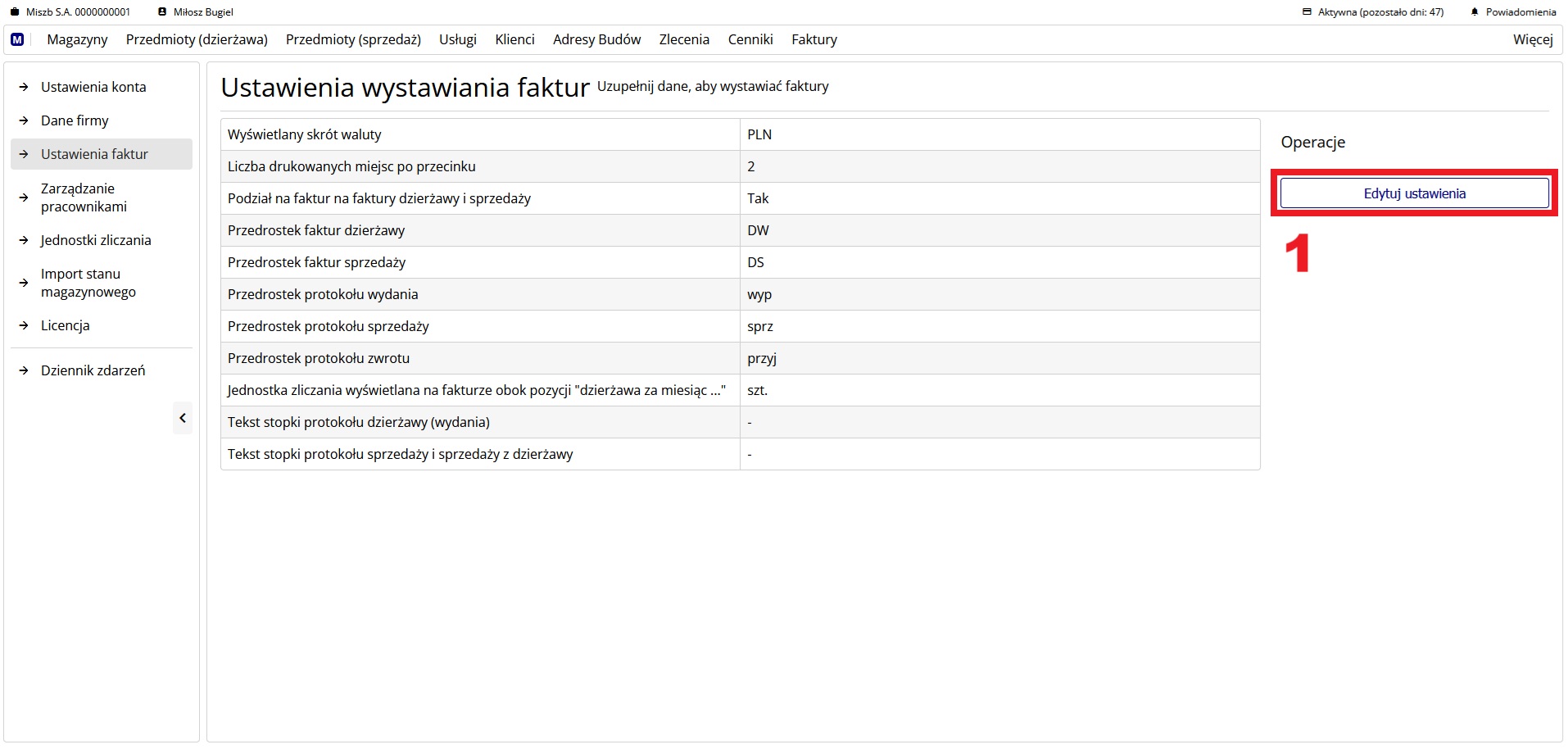Screen dimensions: 1568x749
Task: Select Zarządzanie pracownikami in the sidebar
Action: point(84,197)
